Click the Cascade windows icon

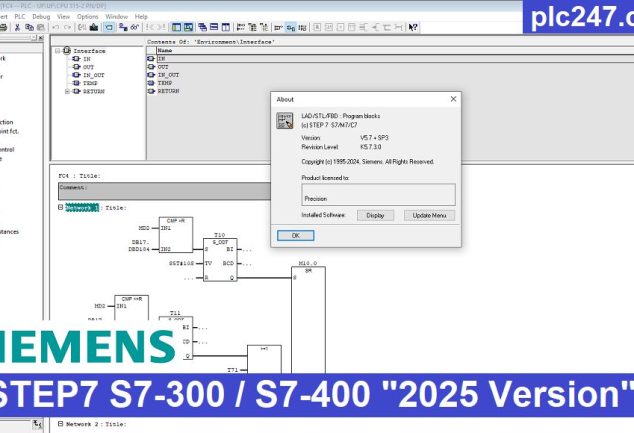203,27
